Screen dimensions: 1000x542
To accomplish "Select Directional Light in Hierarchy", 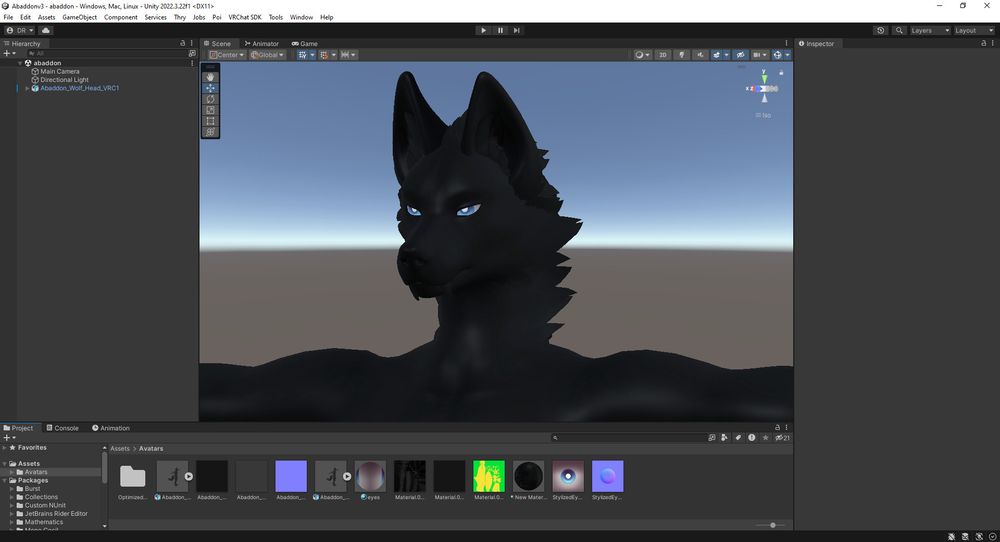I will 64,80.
